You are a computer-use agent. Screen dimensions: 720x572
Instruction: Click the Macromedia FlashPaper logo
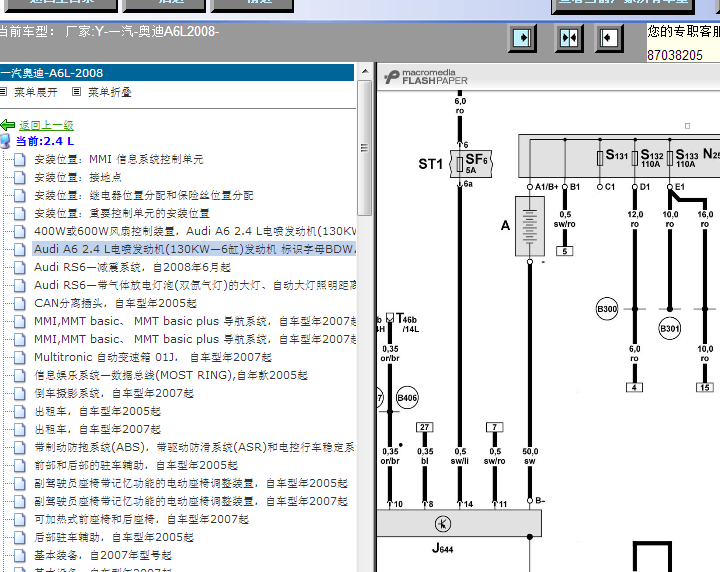[x=426, y=77]
